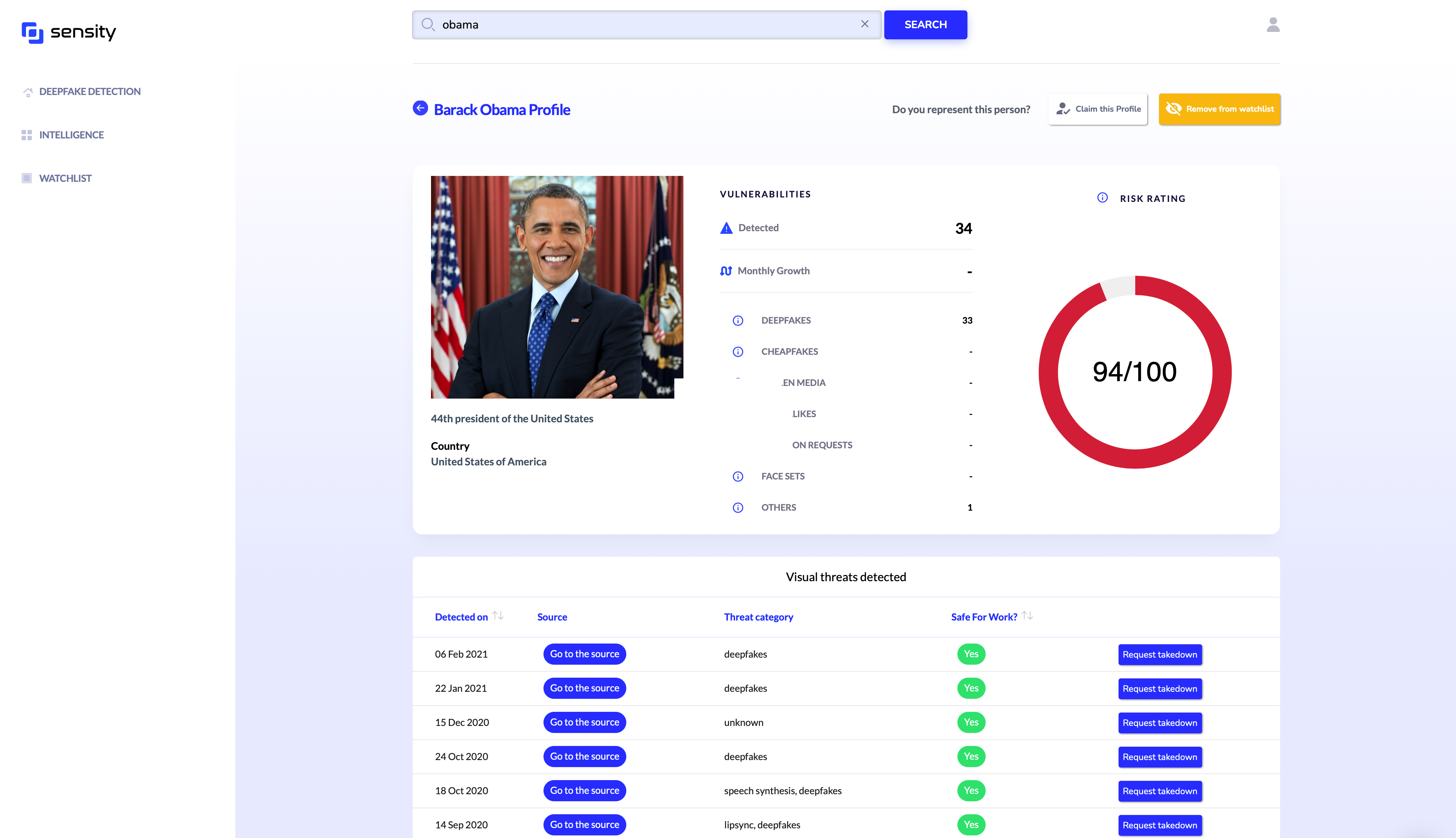Sort by Safe For Work arrows
Screen dimensions: 1456x838
point(1027,616)
